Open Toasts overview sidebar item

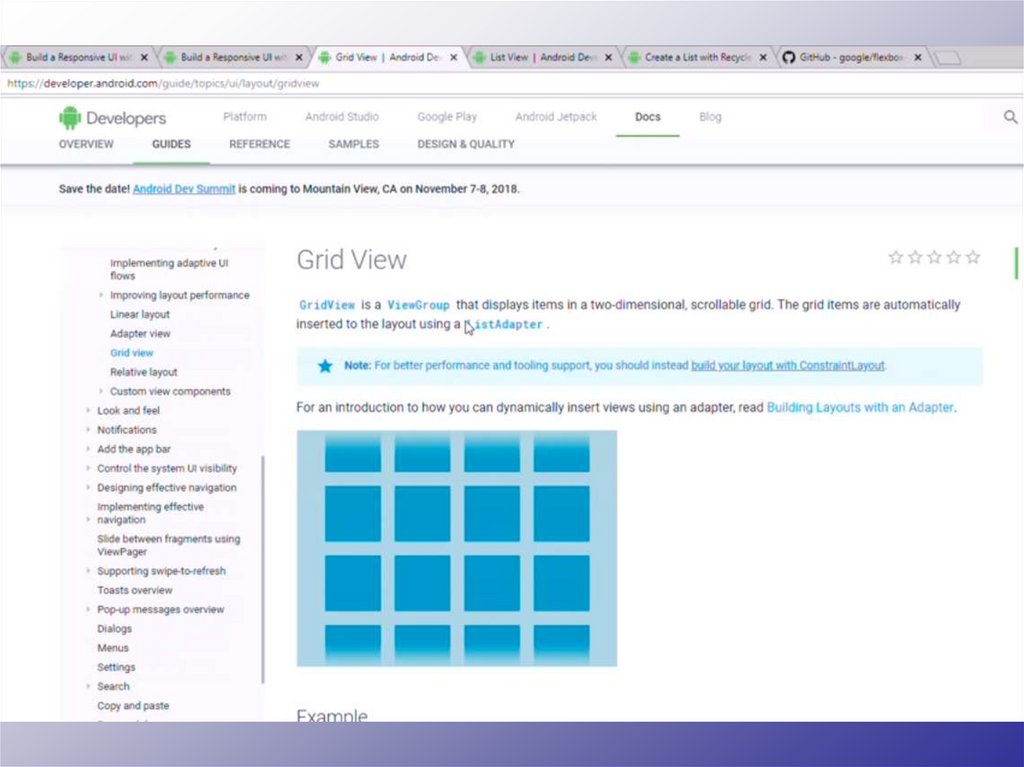pos(135,590)
